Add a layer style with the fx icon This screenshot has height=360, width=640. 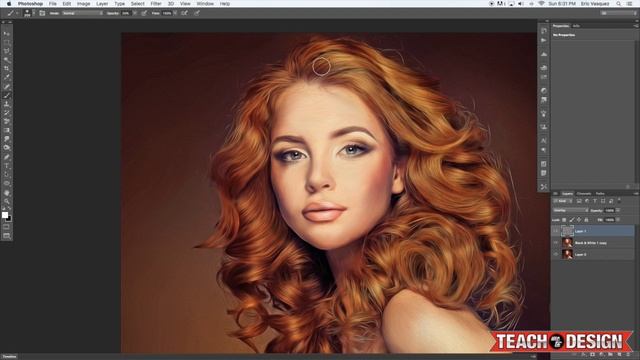pyautogui.click(x=584, y=355)
